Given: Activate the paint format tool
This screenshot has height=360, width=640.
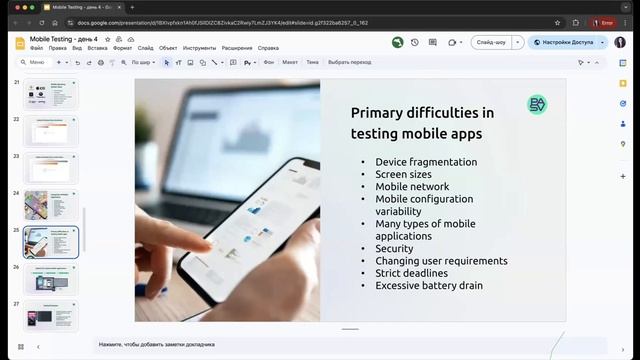Looking at the screenshot, I should (x=112, y=62).
